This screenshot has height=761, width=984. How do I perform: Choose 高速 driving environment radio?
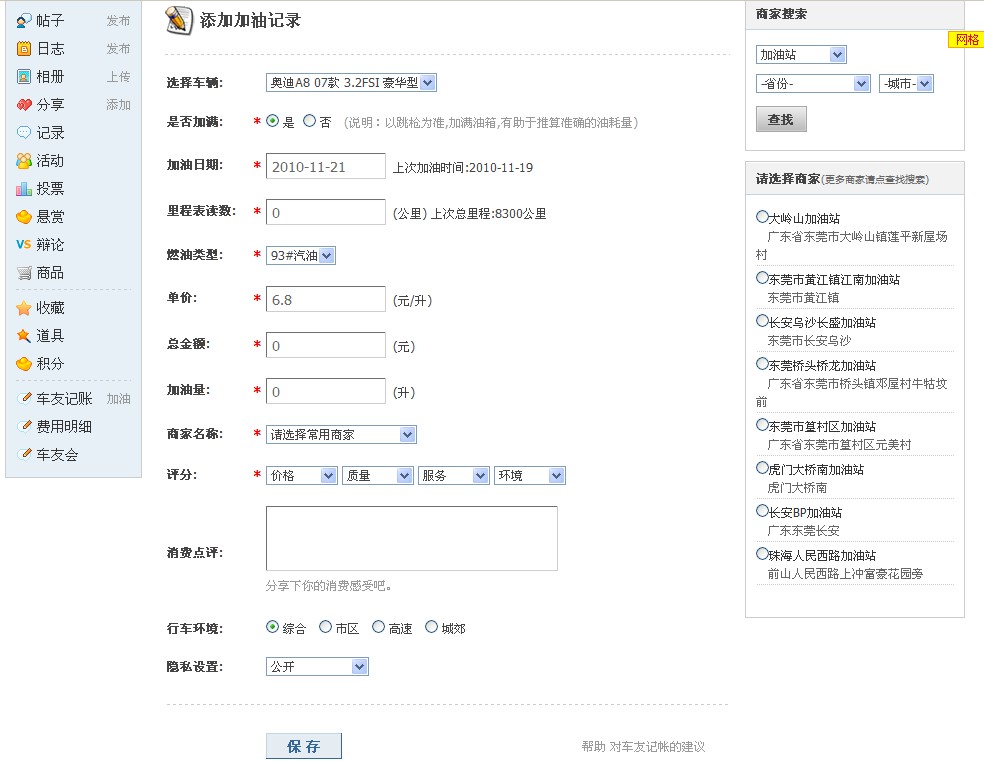[377, 627]
